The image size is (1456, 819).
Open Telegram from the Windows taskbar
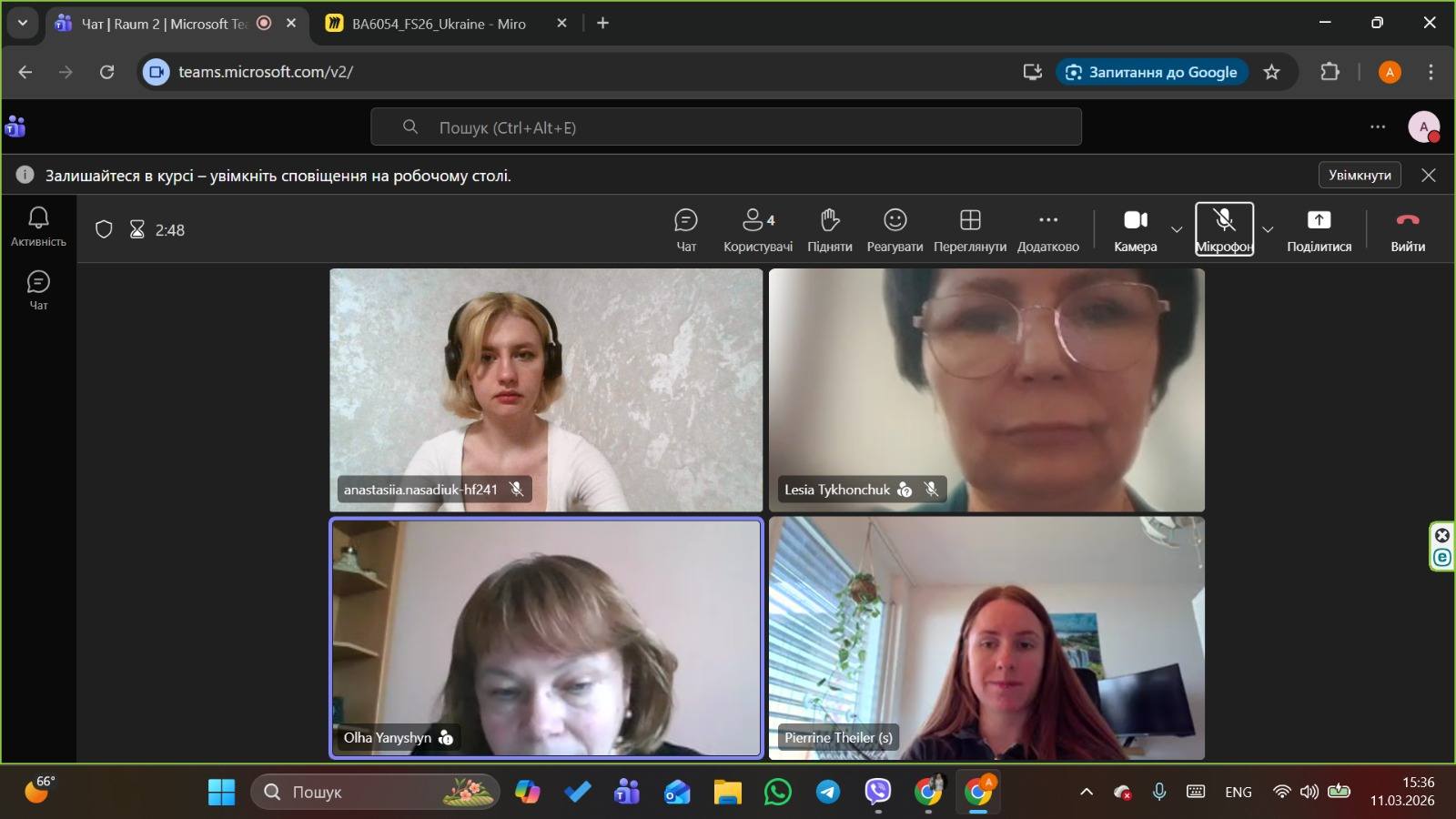click(x=827, y=792)
